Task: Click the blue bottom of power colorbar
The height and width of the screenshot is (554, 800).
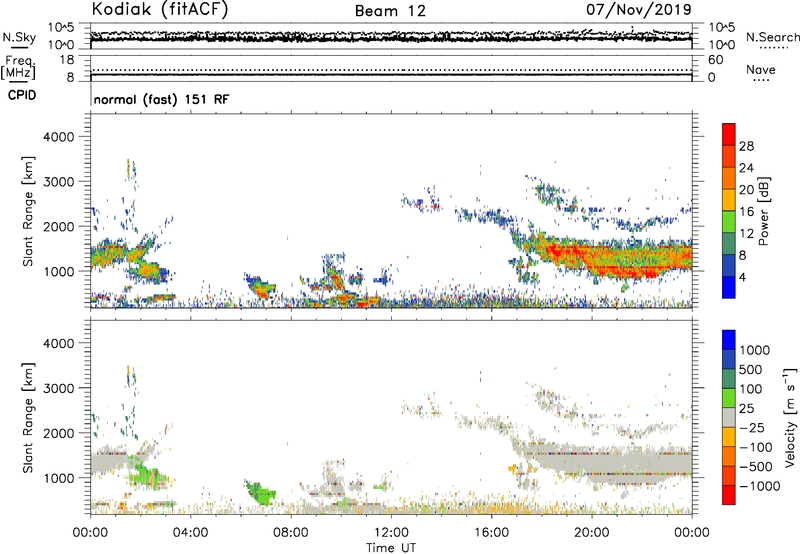Action: [x=729, y=288]
